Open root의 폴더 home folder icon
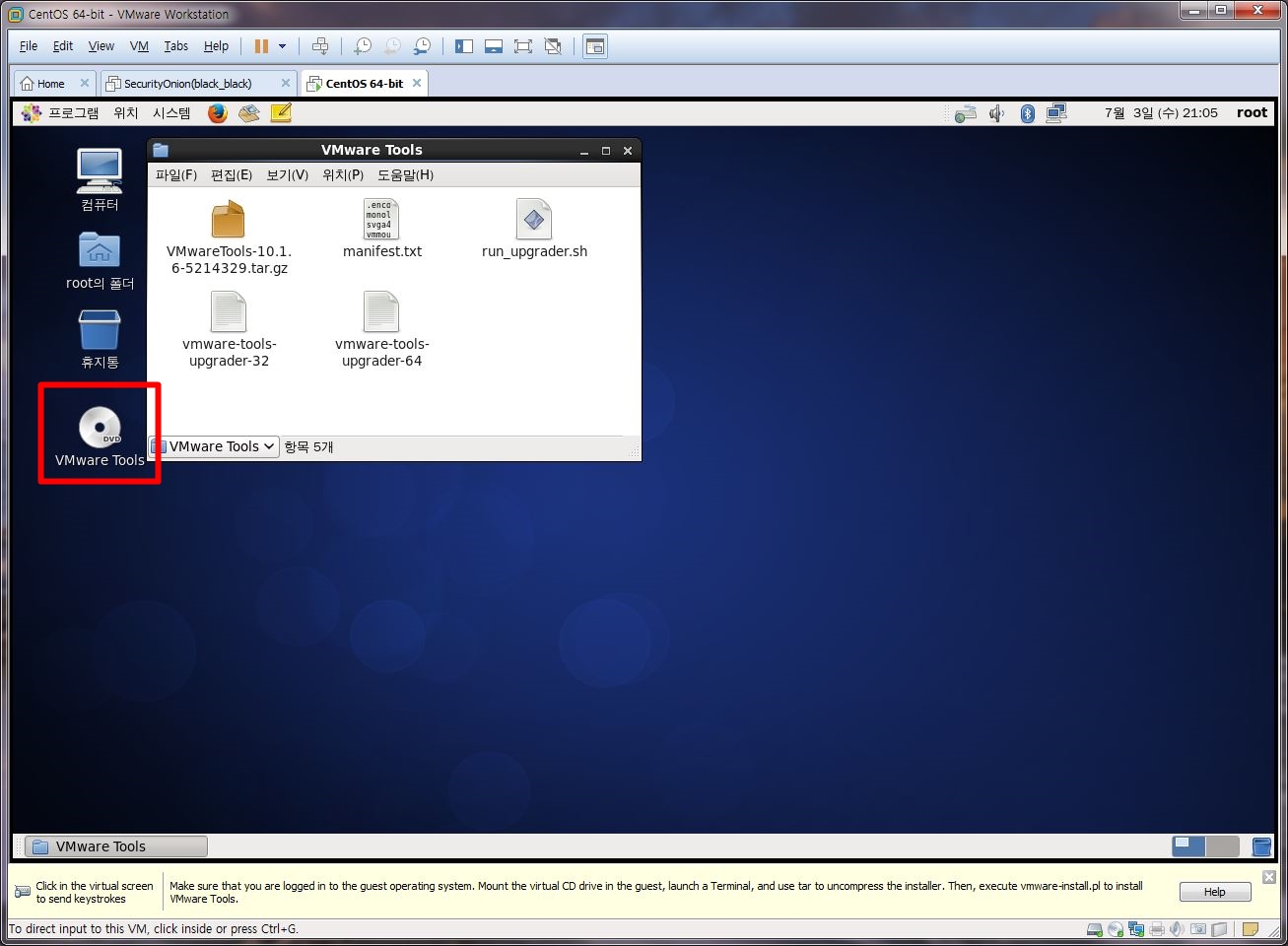Screen dimensions: 1288x946 point(100,260)
